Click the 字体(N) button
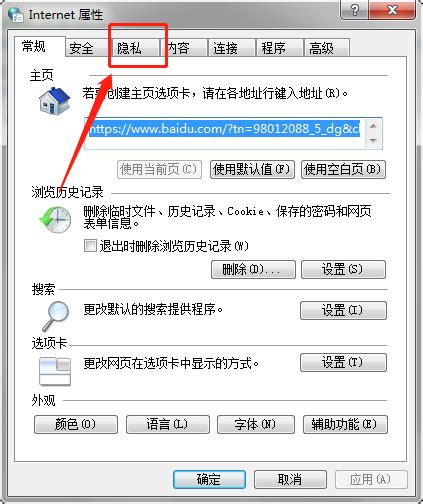The width and height of the screenshot is (423, 504). (x=256, y=424)
